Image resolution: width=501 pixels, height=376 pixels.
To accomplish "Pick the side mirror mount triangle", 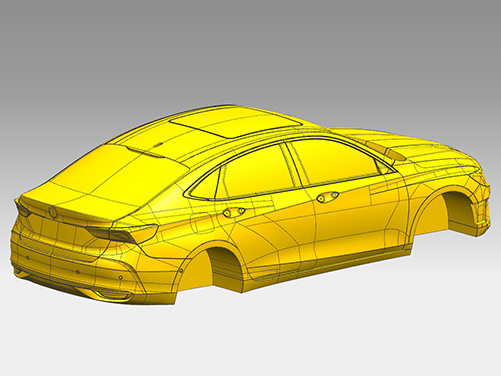I will (382, 166).
